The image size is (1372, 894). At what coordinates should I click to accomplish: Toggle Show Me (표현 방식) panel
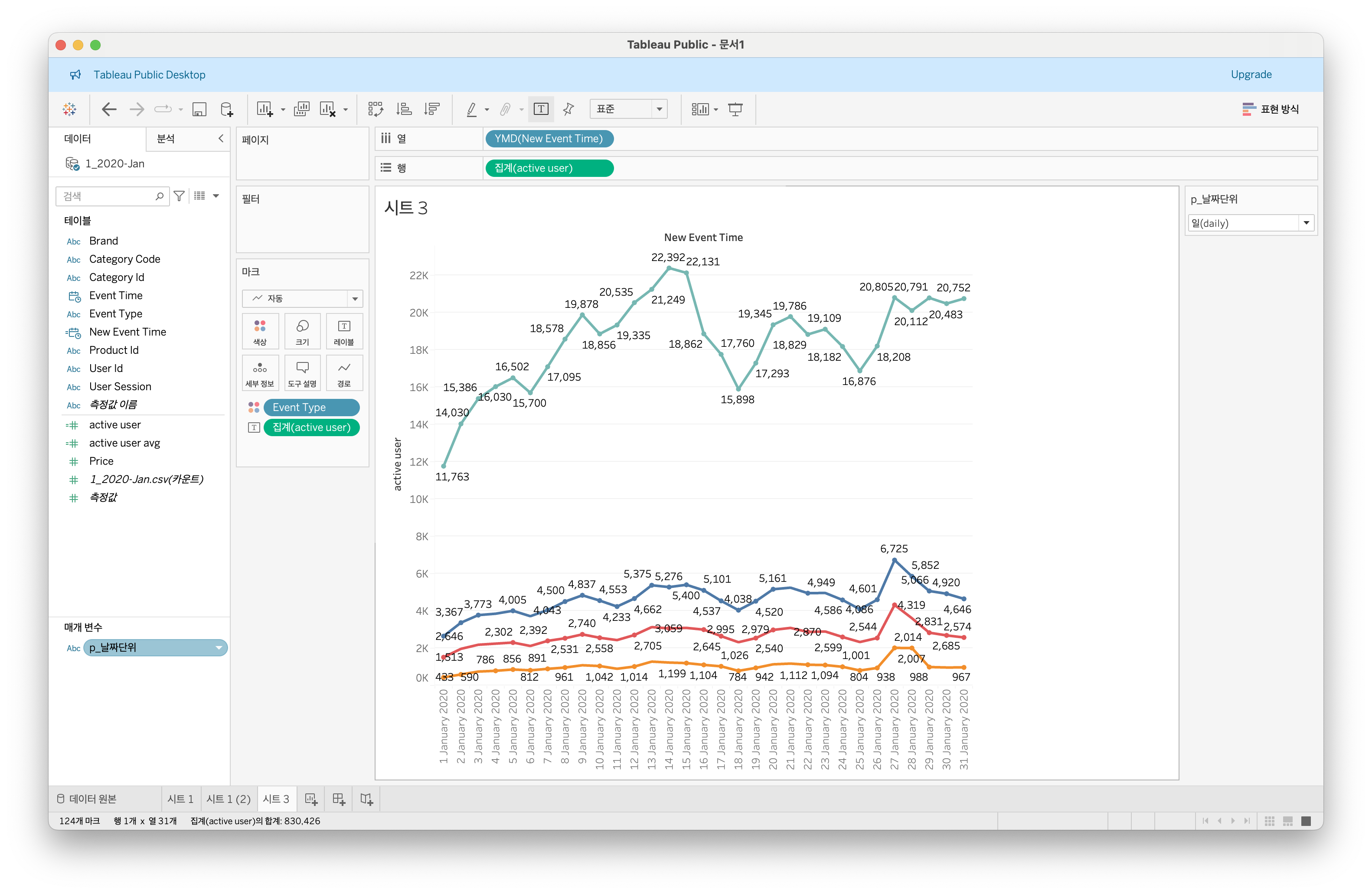1271,109
